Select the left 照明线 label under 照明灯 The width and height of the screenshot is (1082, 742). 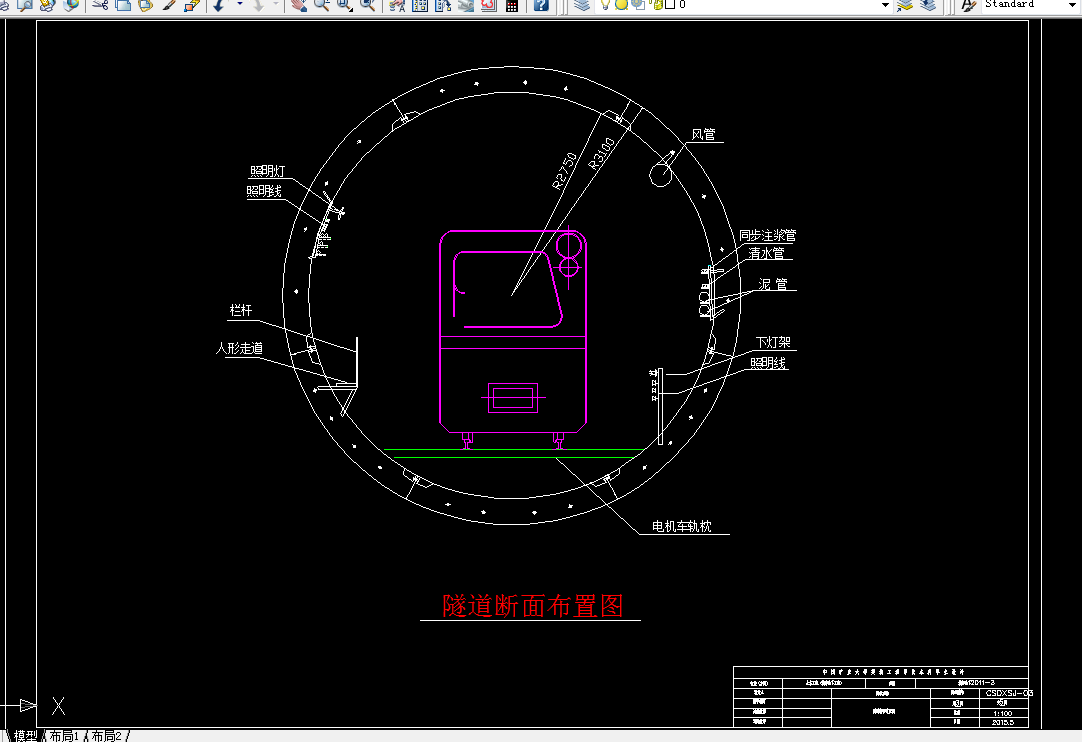pyautogui.click(x=264, y=191)
